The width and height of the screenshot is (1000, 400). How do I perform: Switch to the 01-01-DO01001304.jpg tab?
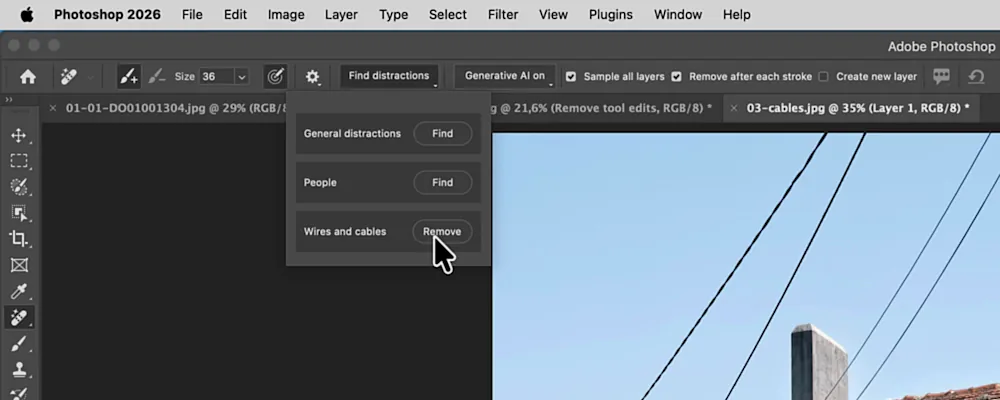pyautogui.click(x=177, y=108)
